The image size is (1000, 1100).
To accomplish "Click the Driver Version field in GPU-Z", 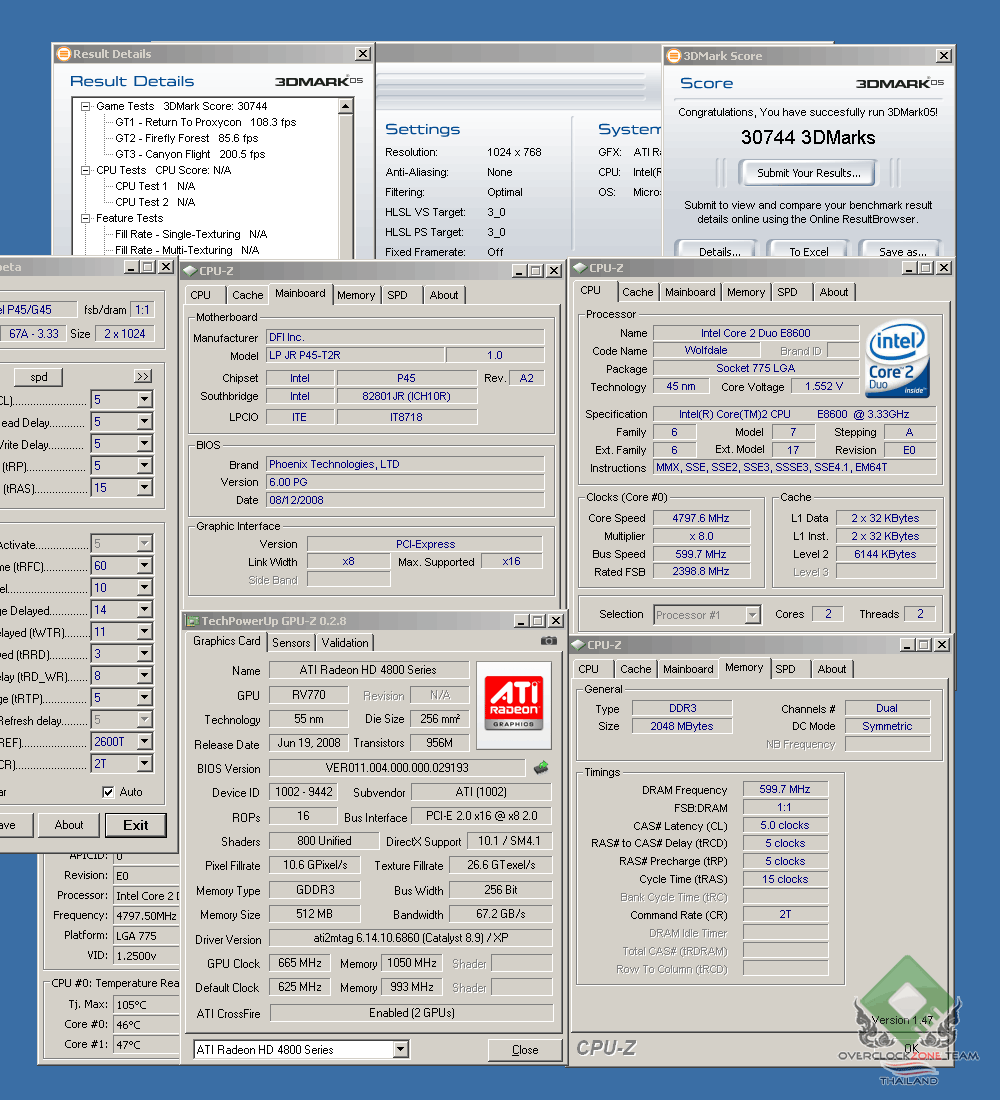I will 411,939.
